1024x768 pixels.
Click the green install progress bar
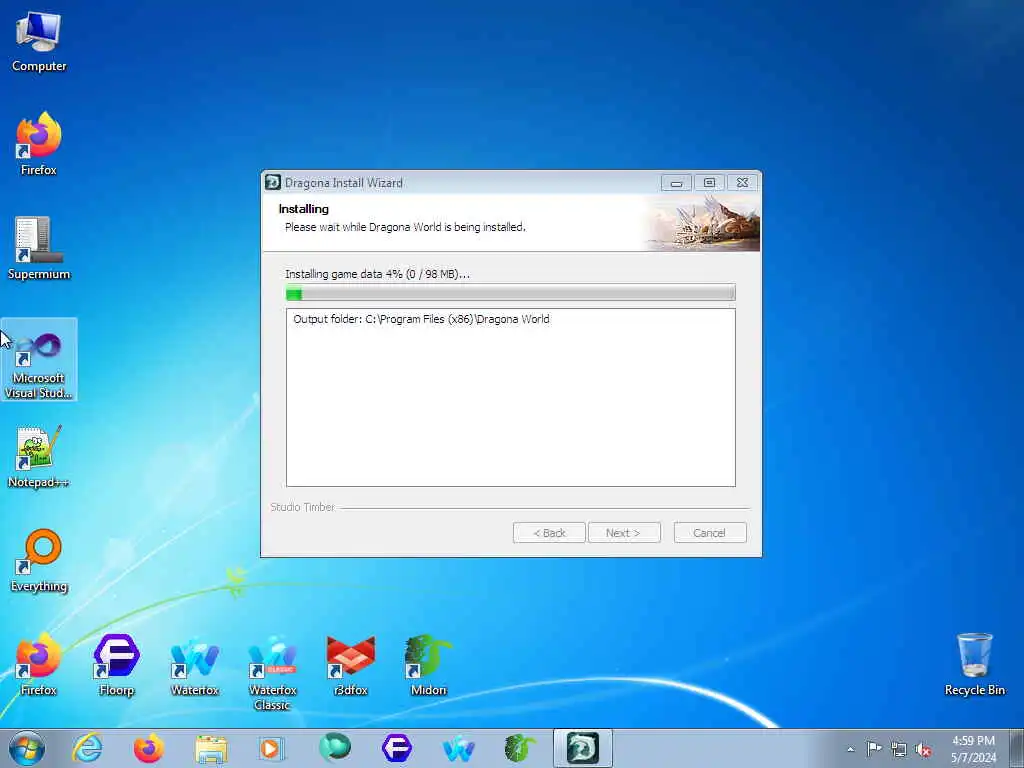pos(511,293)
